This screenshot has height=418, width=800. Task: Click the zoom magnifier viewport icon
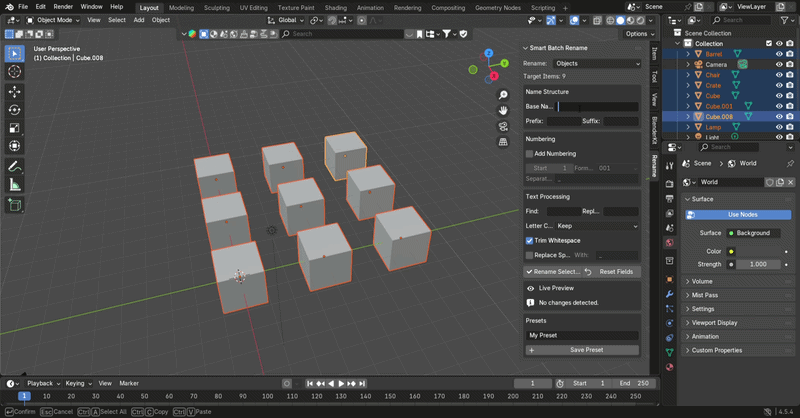point(503,95)
